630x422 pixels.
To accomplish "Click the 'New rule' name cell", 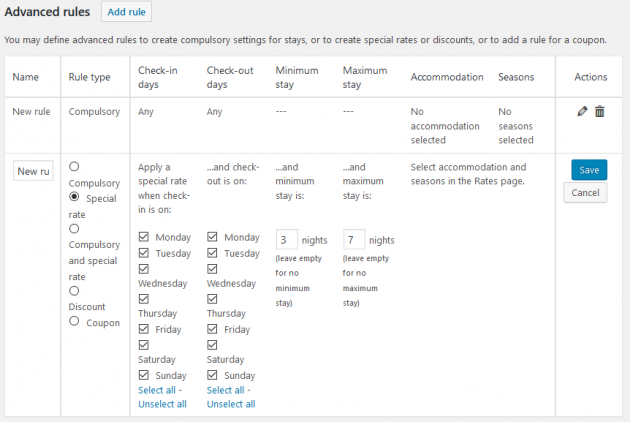I will pyautogui.click(x=31, y=112).
